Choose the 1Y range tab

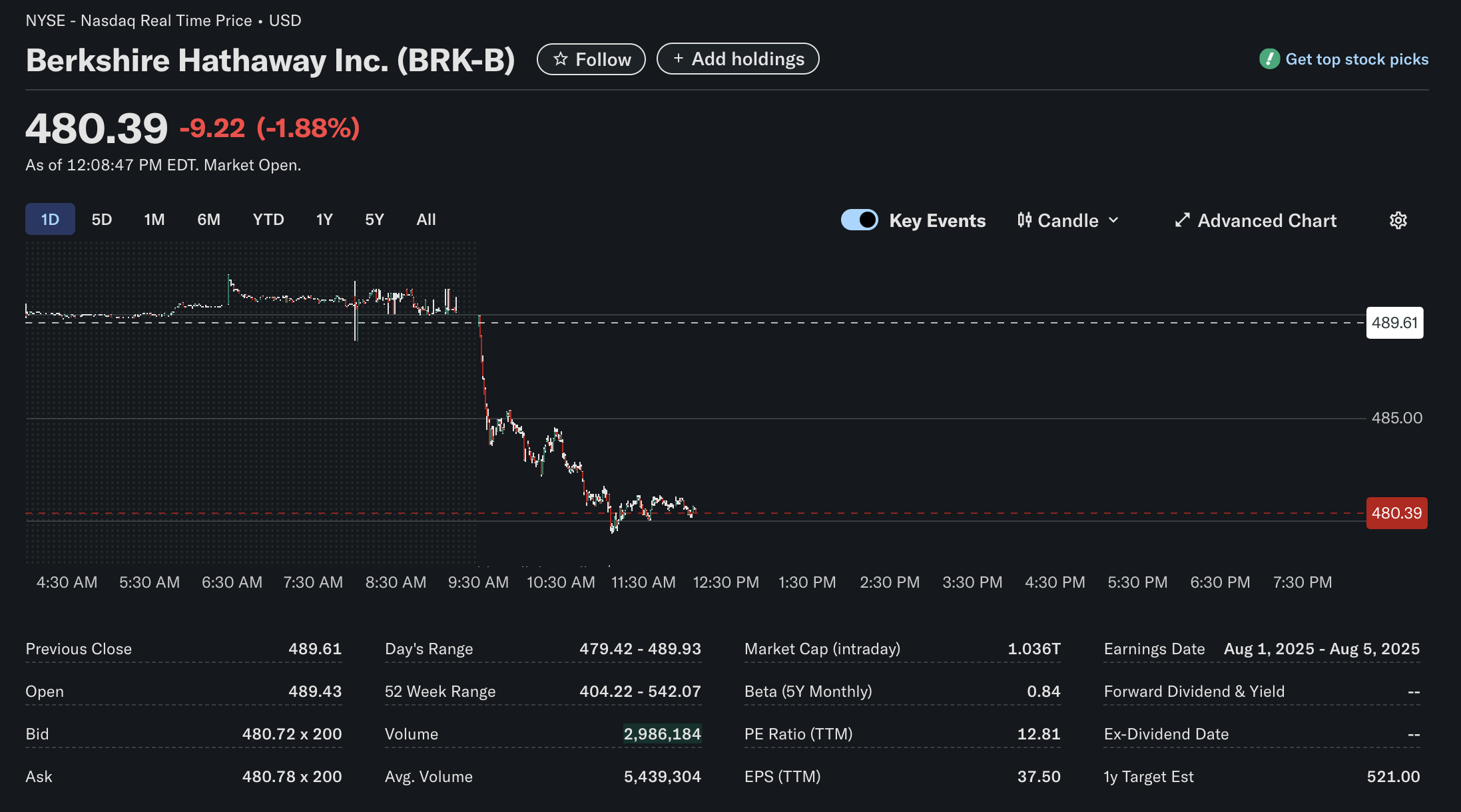[324, 220]
